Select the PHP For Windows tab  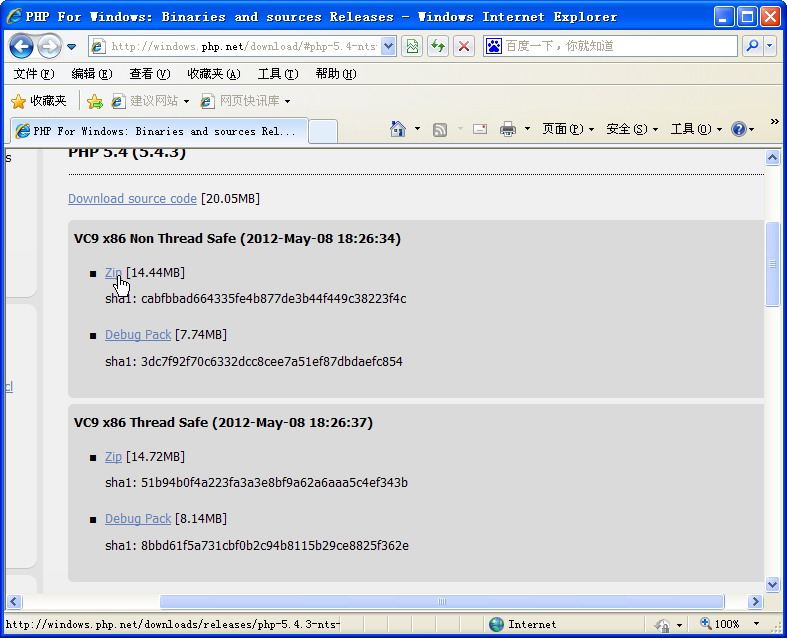(159, 131)
